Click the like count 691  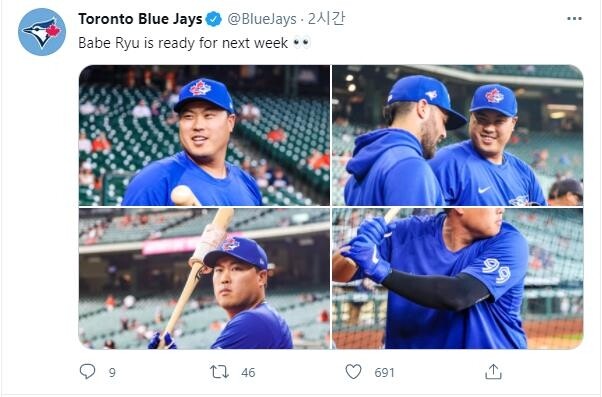[384, 372]
